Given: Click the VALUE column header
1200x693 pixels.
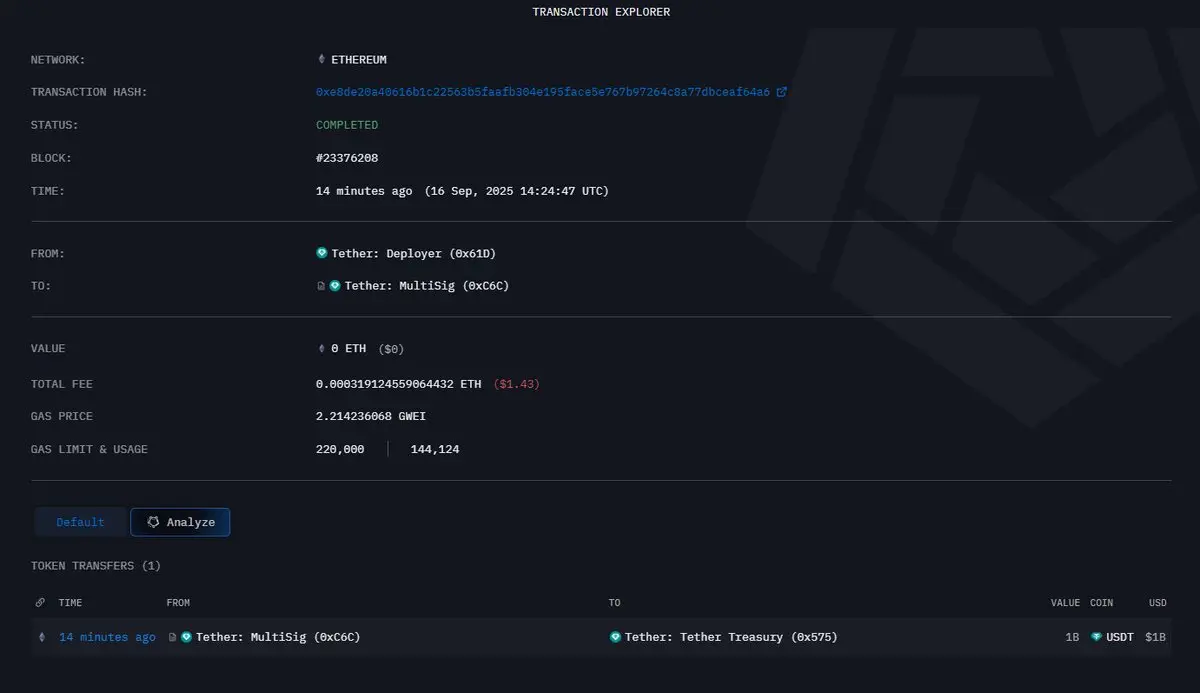Looking at the screenshot, I should [1065, 603].
